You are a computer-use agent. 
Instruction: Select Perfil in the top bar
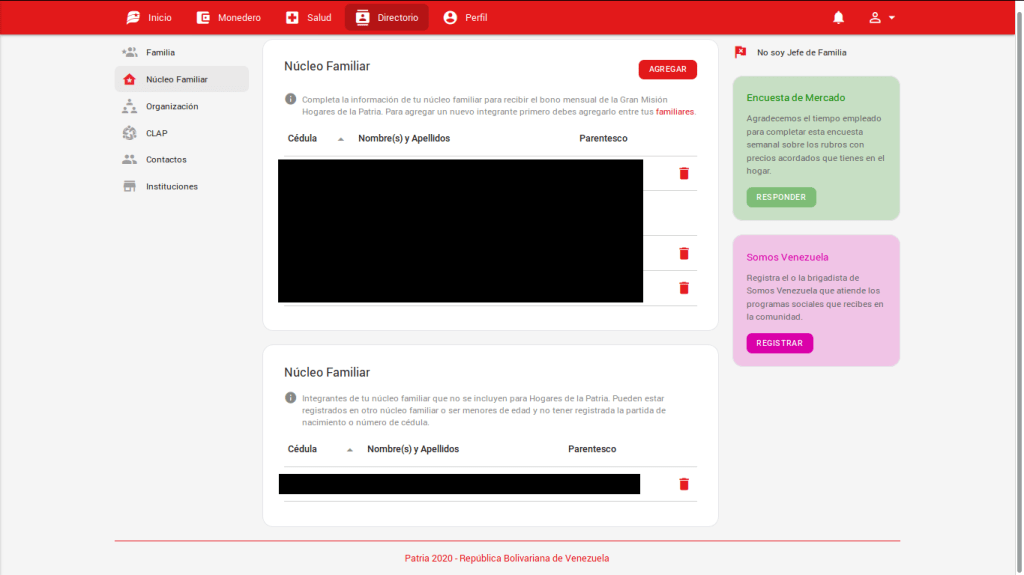tap(465, 17)
